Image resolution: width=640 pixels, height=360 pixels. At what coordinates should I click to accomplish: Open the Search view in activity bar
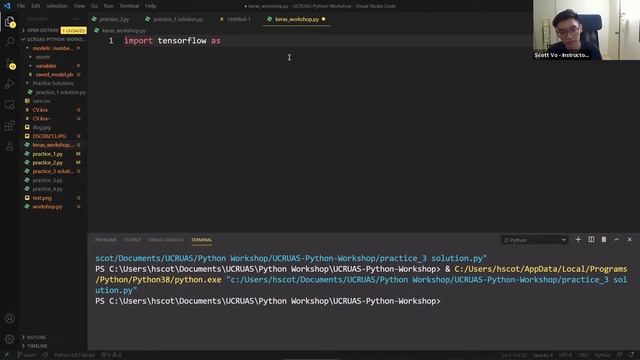click(9, 42)
